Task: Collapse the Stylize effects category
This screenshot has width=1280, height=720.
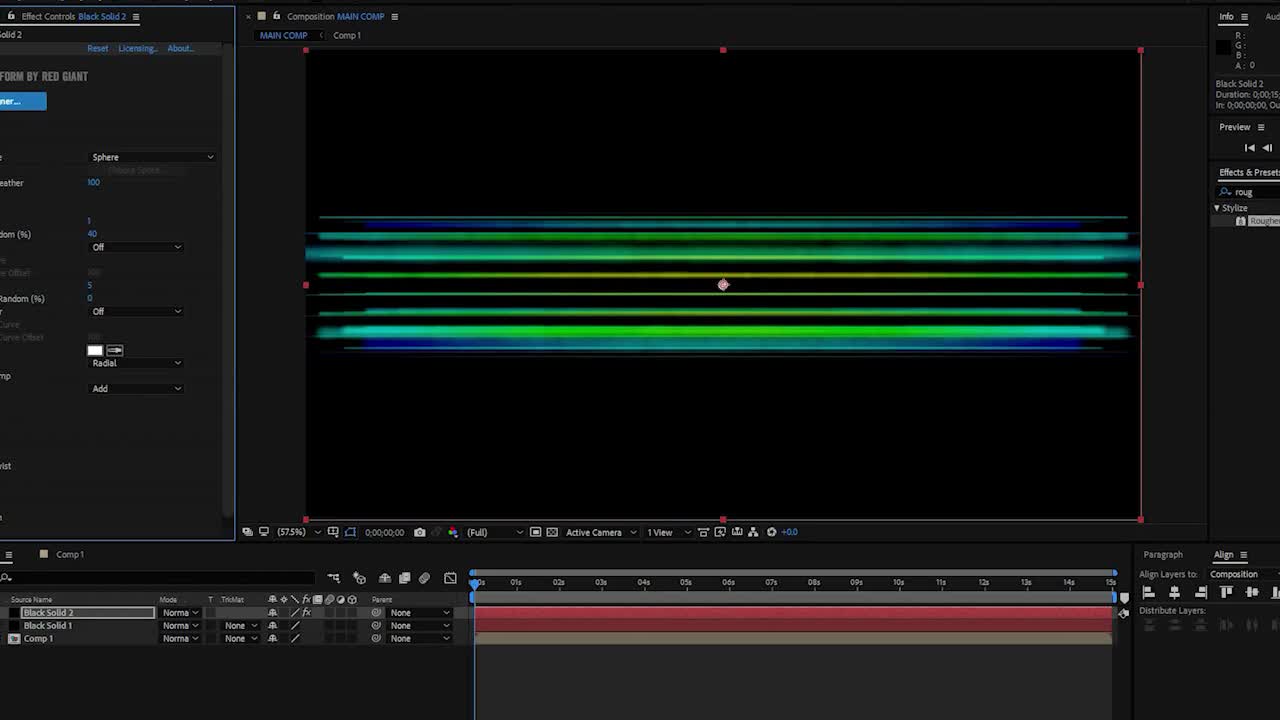Action: (1217, 208)
